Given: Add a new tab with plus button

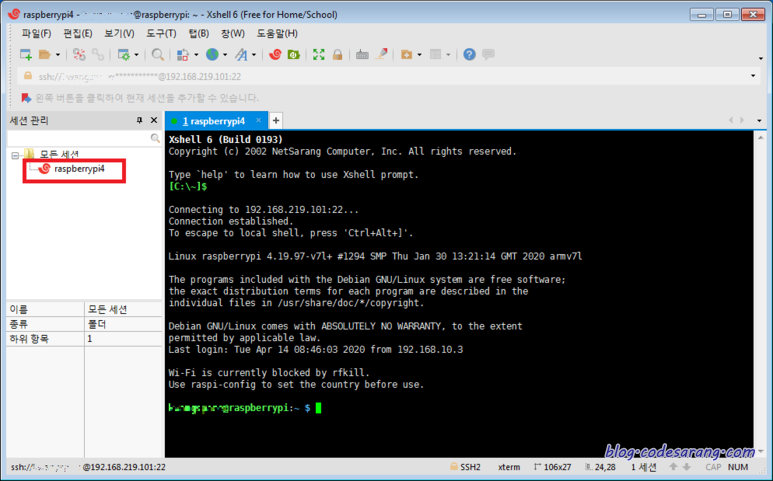Looking at the screenshot, I should click(276, 121).
